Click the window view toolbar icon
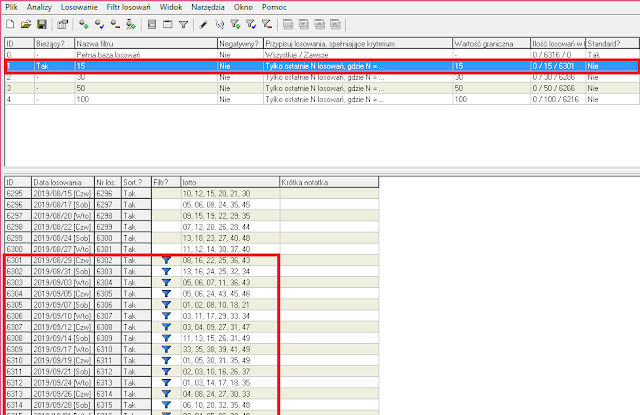The height and width of the screenshot is (415, 640). [167, 24]
